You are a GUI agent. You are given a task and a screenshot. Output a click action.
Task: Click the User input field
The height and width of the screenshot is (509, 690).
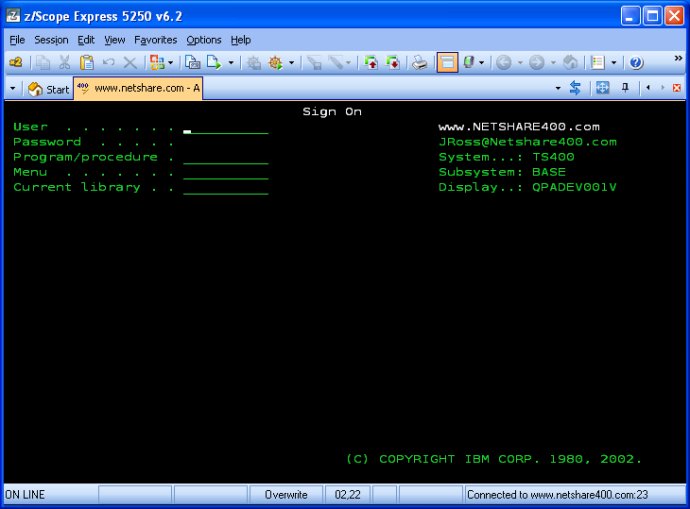[x=226, y=128]
